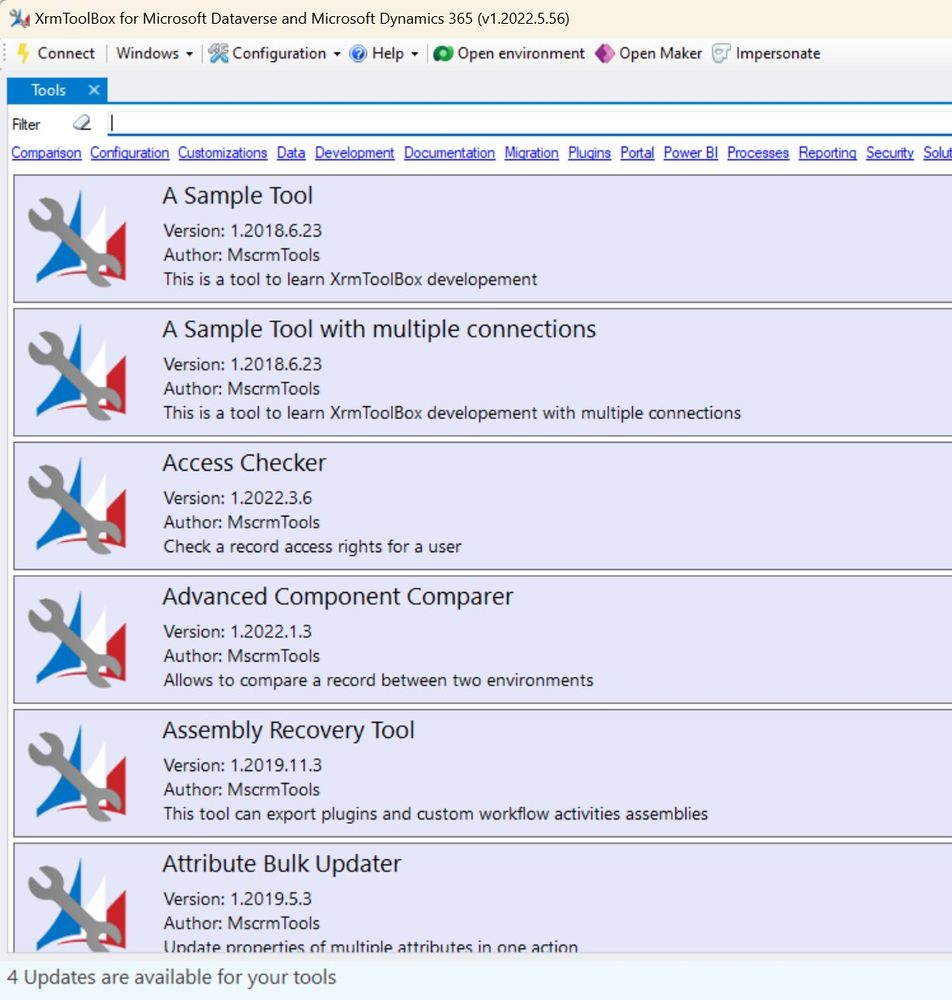Filter by the Configuration category link
952x1000 pixels.
click(x=129, y=153)
